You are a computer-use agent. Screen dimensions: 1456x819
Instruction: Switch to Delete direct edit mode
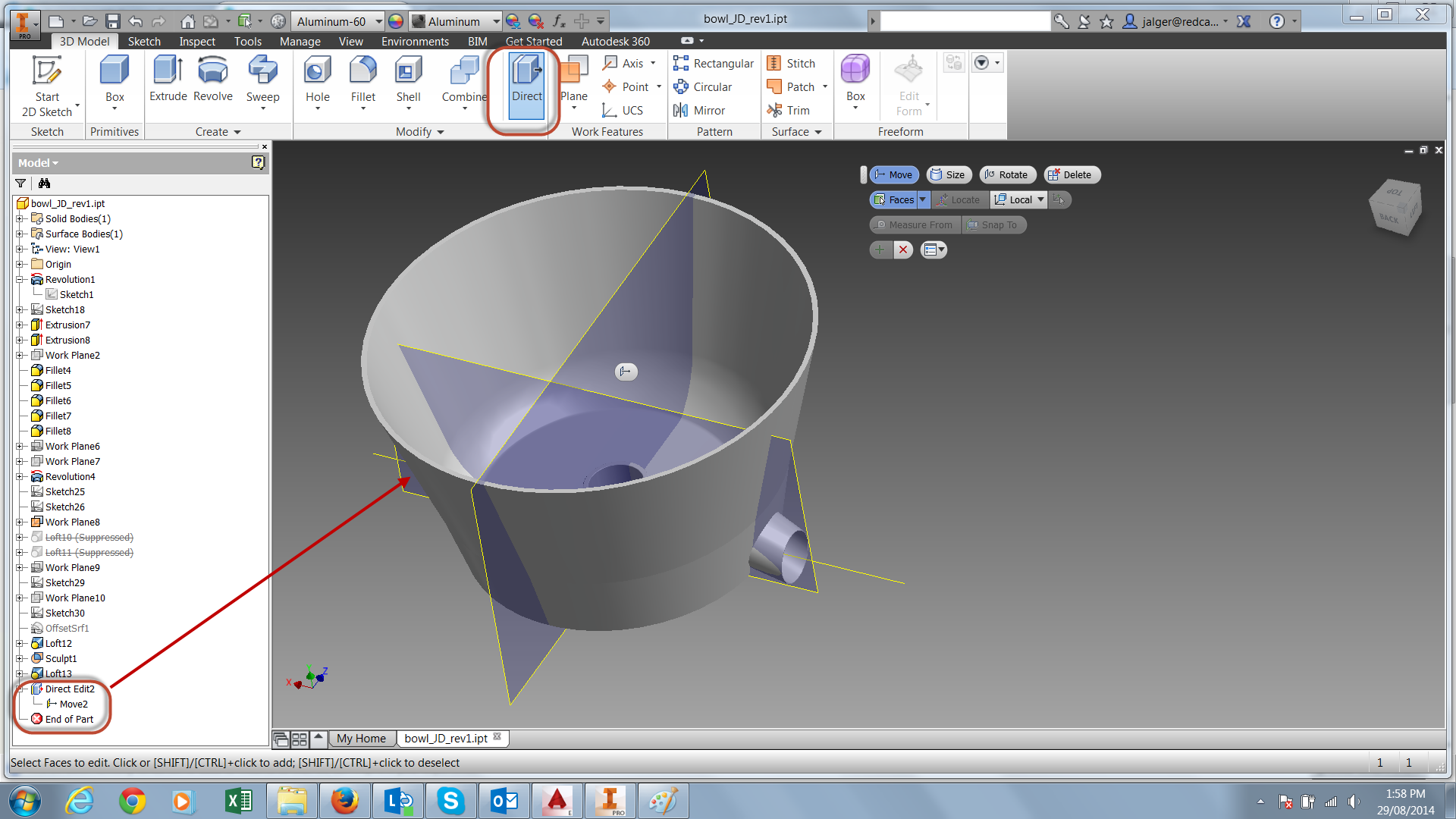tap(1072, 175)
